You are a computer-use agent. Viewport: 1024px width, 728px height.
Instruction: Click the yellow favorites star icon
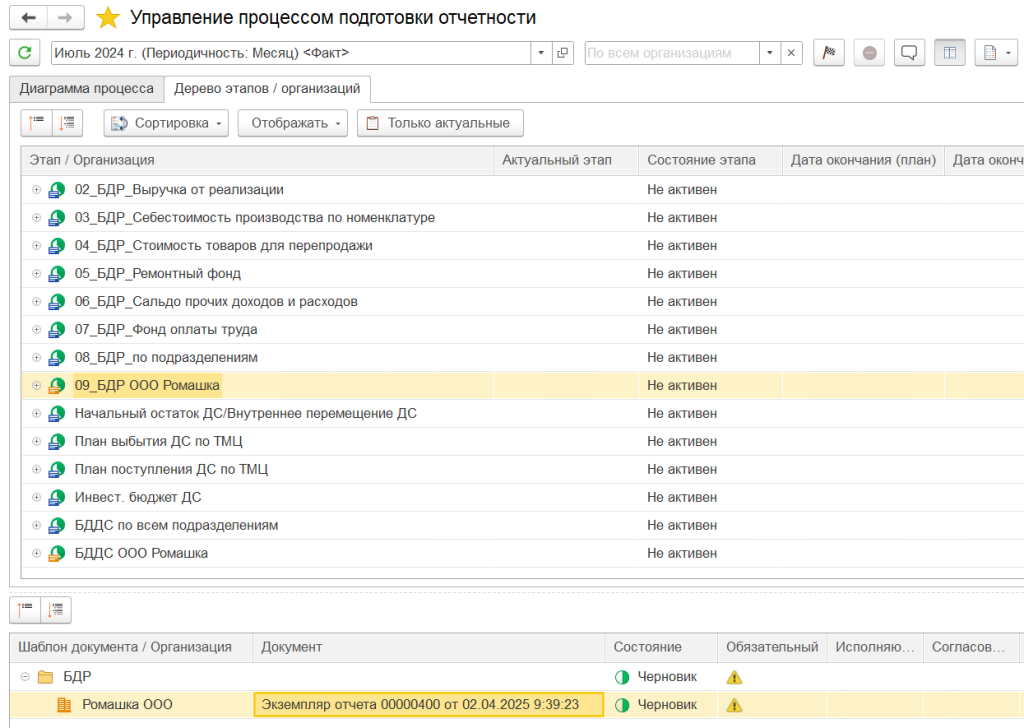(x=108, y=18)
